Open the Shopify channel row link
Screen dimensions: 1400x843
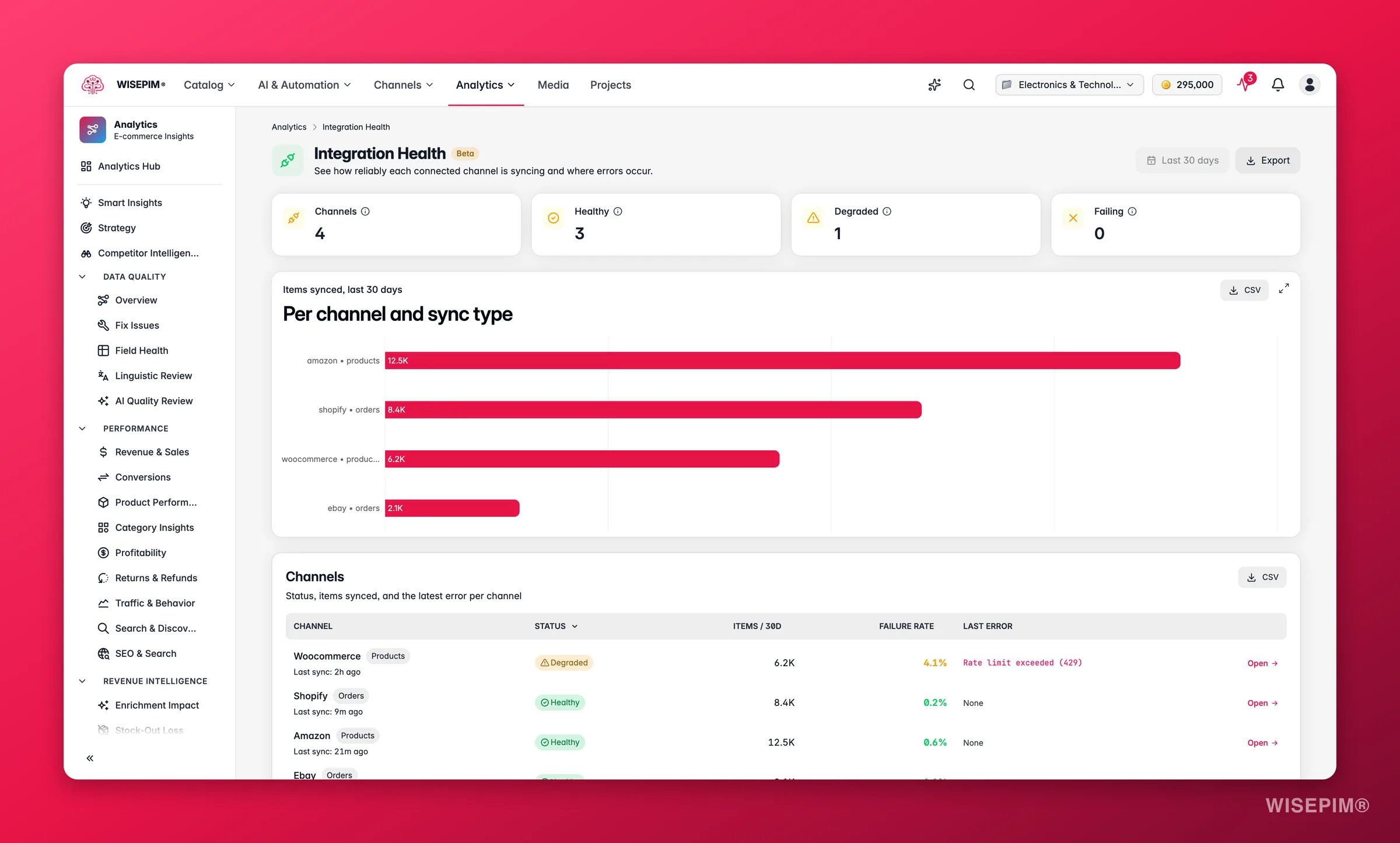pos(1262,703)
